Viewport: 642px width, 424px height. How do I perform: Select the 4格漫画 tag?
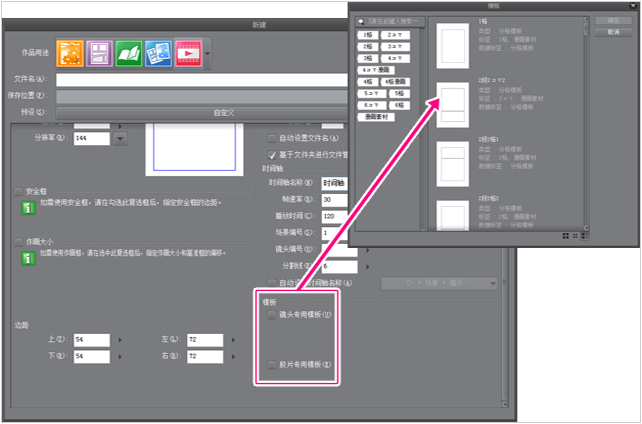click(x=395, y=82)
